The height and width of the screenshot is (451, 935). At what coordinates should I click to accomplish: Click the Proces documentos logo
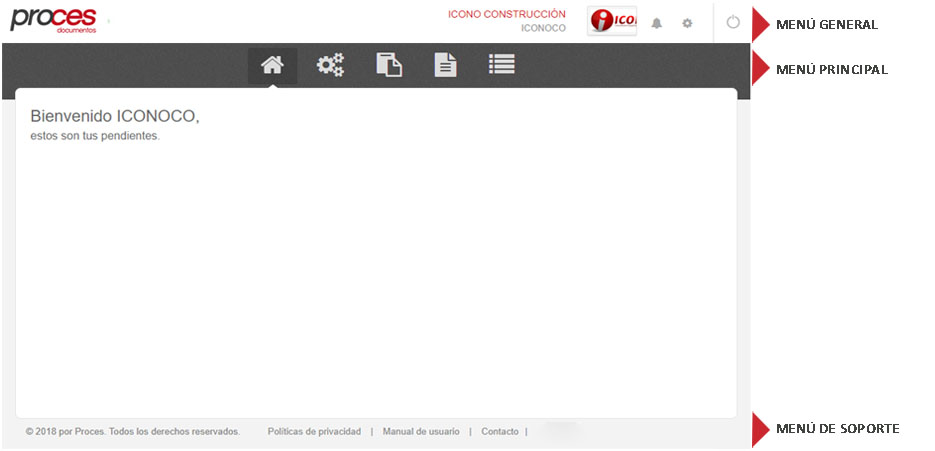54,19
